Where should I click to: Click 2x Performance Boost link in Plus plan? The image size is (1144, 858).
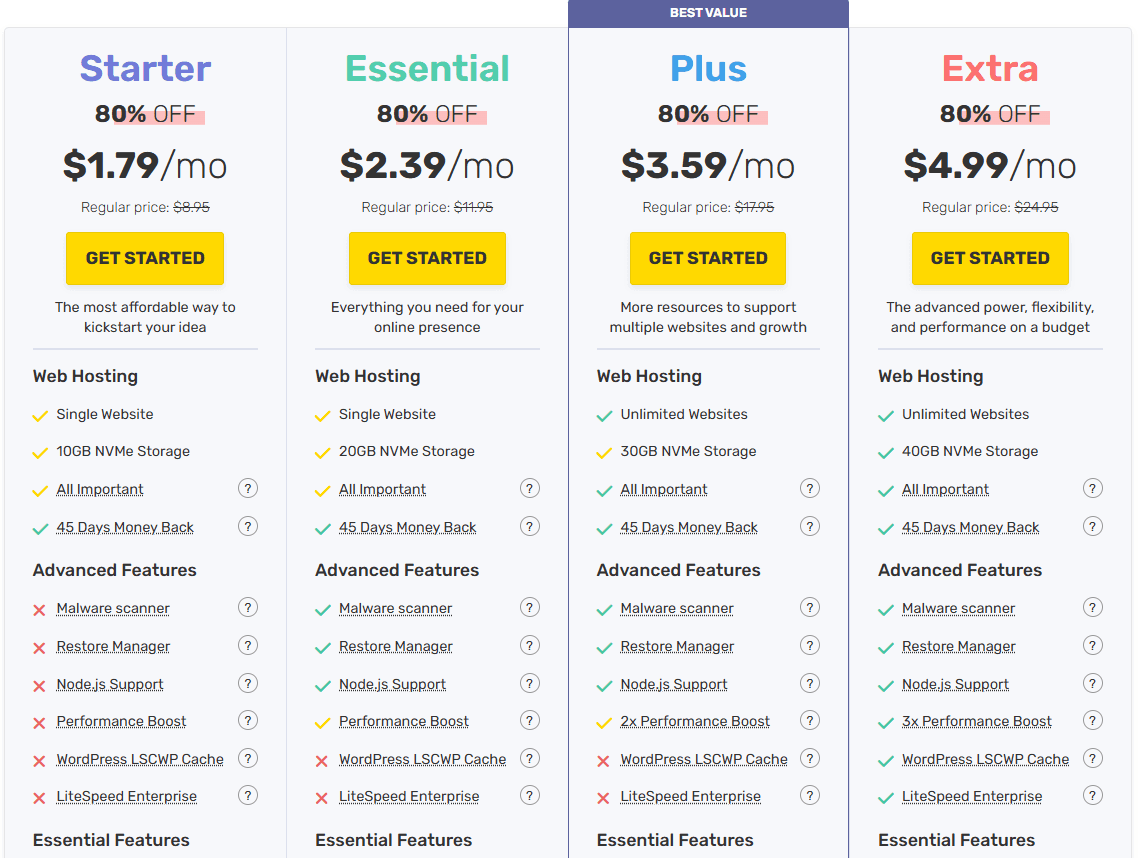[695, 721]
